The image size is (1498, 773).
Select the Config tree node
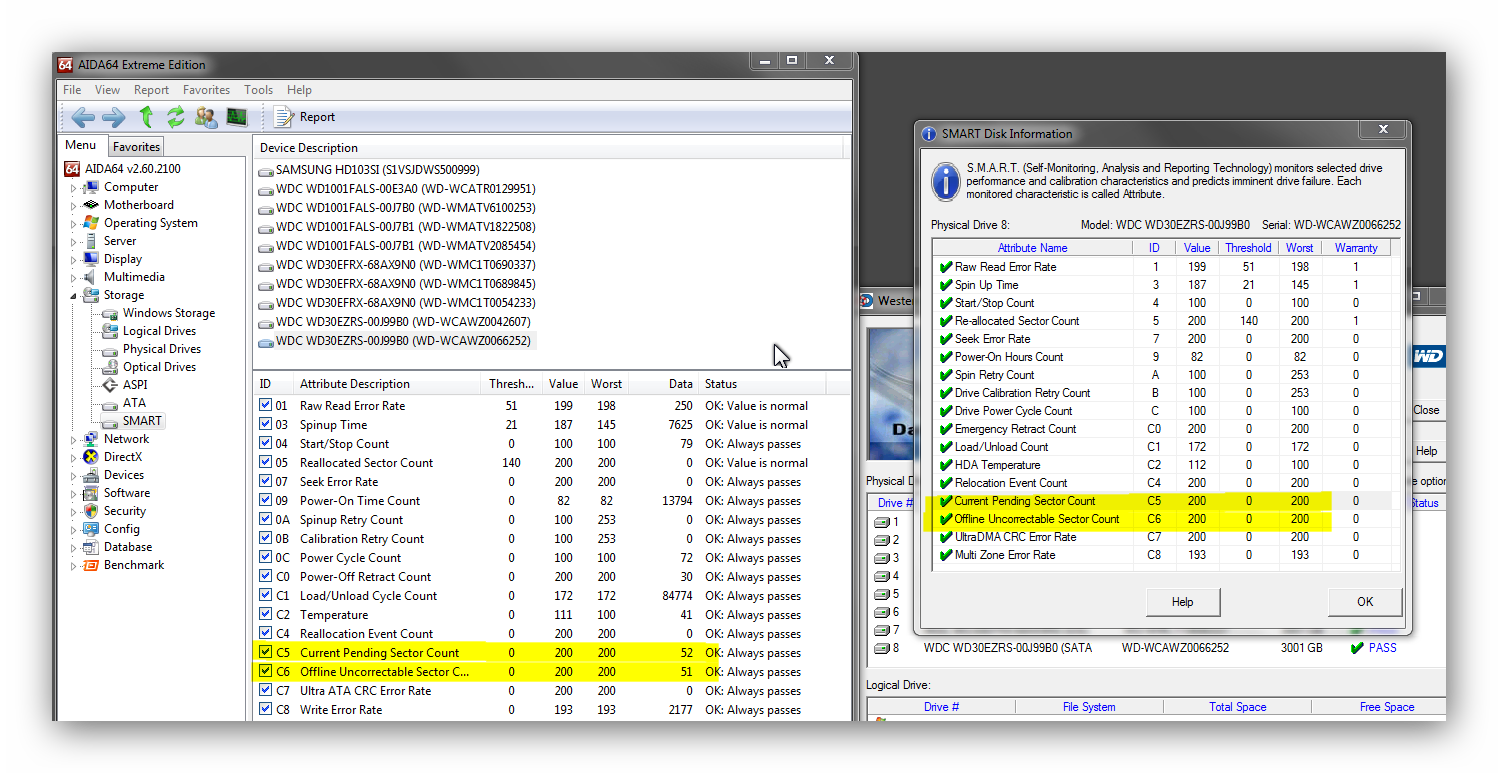pyautogui.click(x=122, y=529)
